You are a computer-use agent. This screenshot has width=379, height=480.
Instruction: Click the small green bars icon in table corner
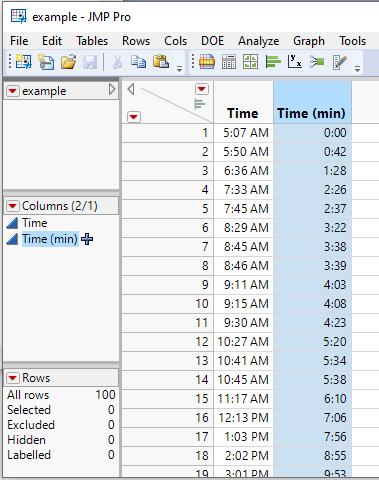point(200,104)
